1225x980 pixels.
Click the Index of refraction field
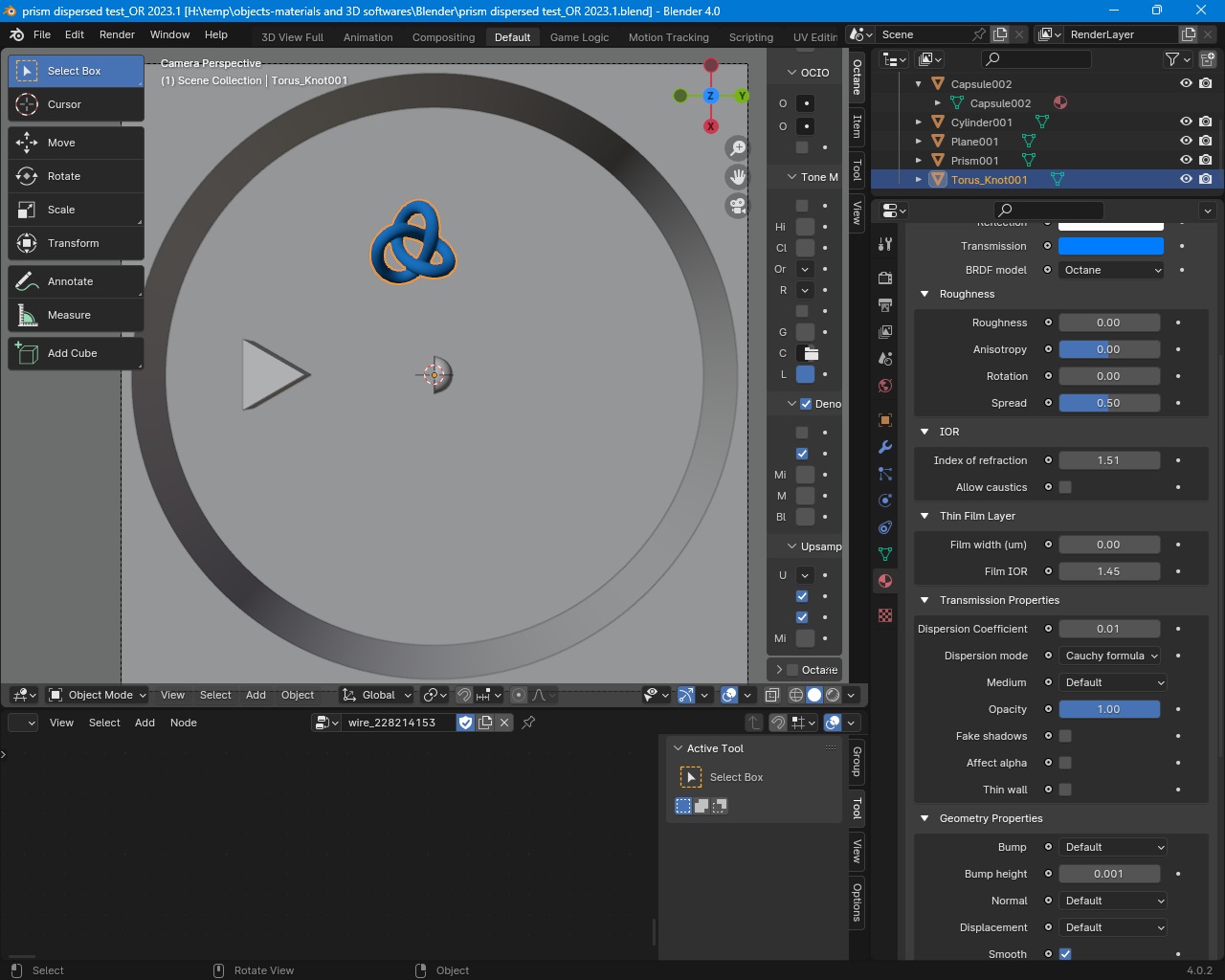point(1108,460)
